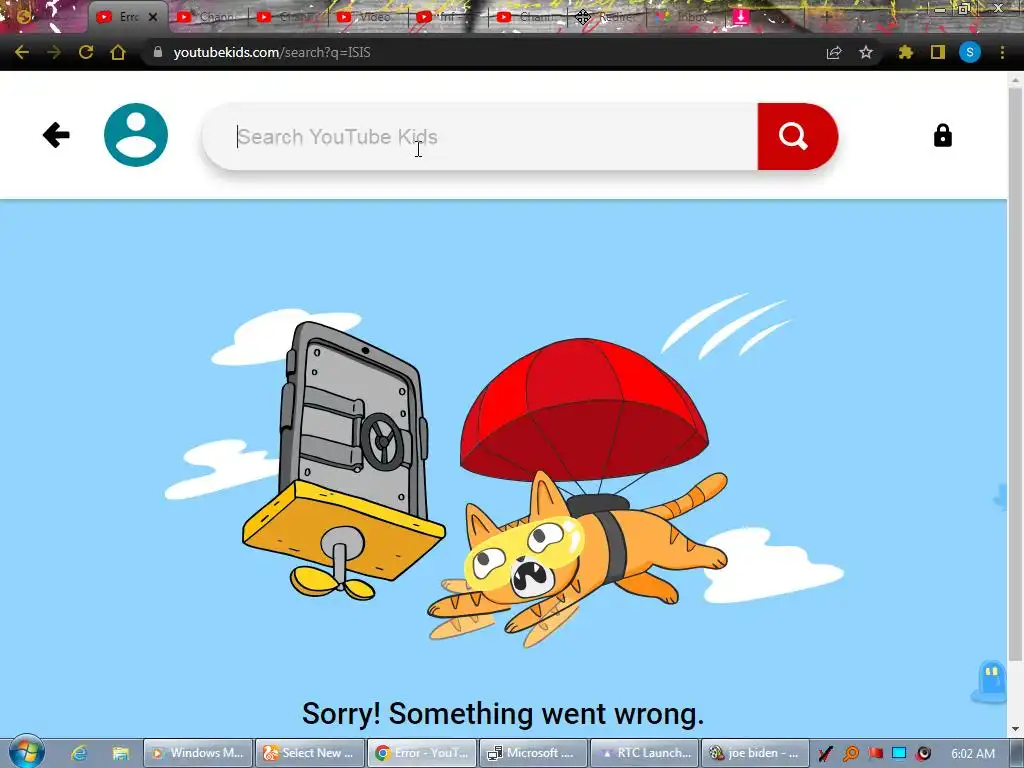
Task: Click the browser forward arrow
Action: [x=54, y=52]
